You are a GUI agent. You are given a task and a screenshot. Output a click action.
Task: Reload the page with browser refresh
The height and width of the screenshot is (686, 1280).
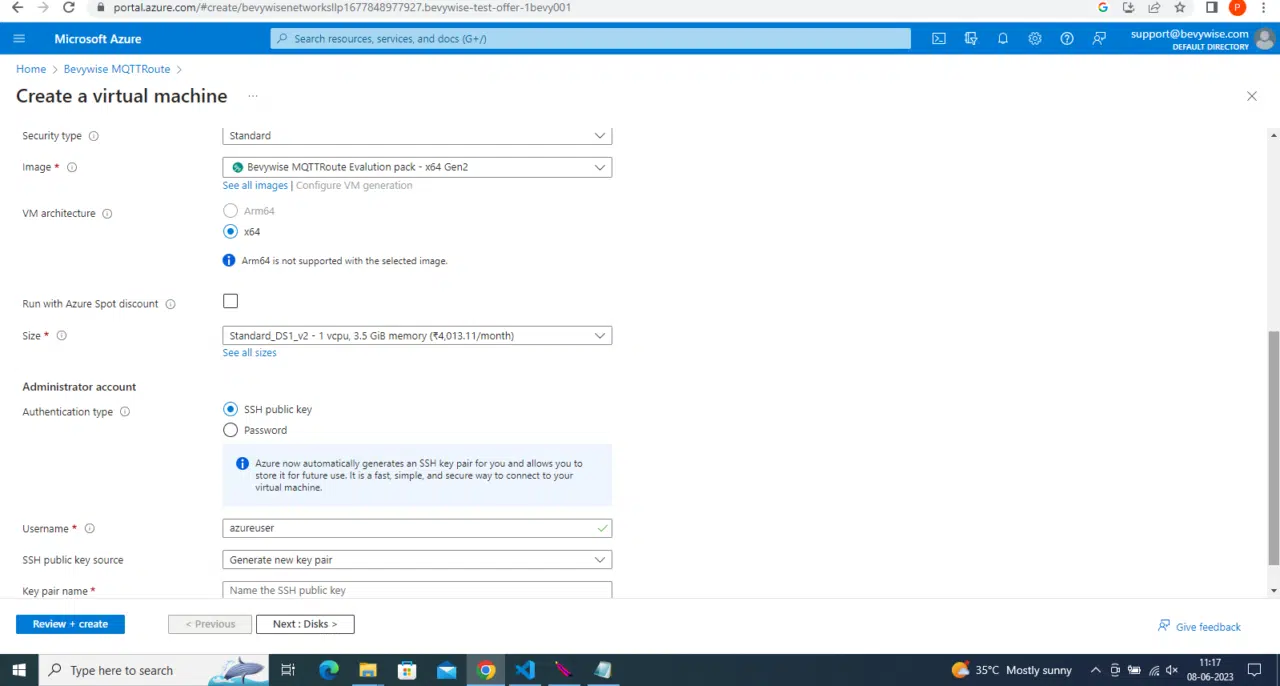pos(68,7)
